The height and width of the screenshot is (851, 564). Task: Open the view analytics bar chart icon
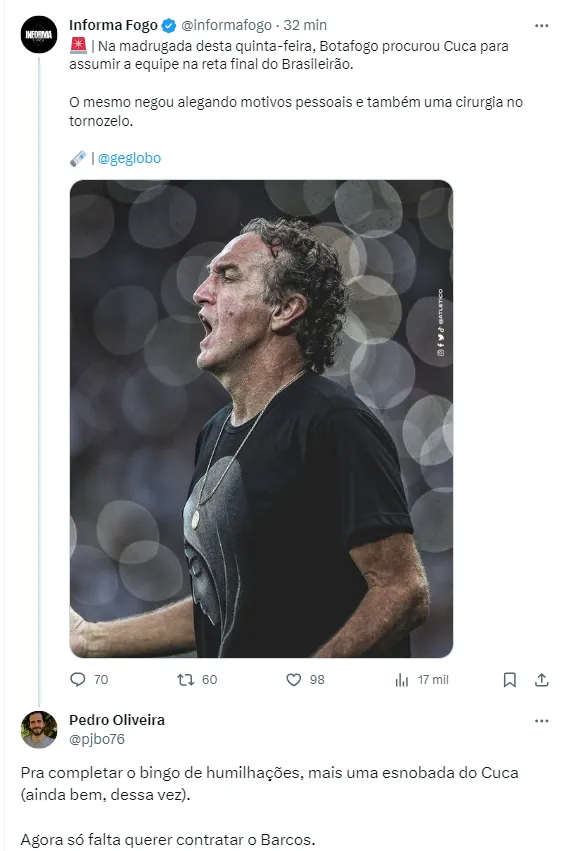(x=402, y=679)
